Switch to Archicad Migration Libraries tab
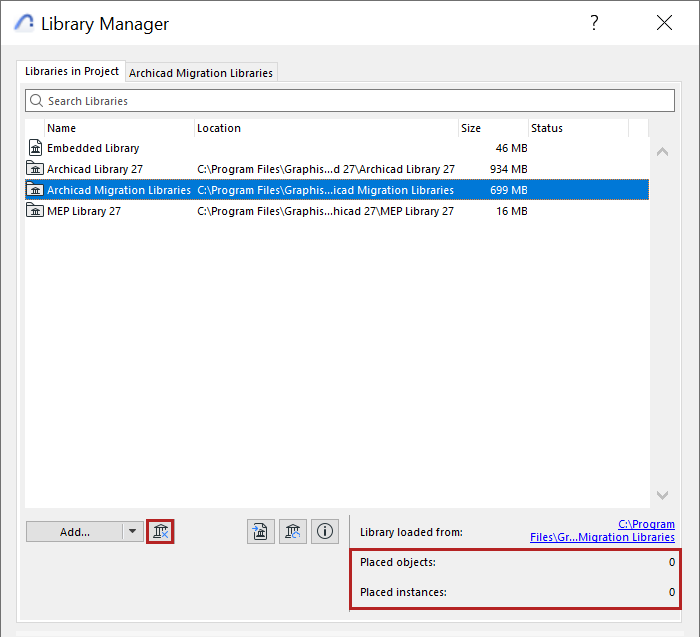Image resolution: width=700 pixels, height=637 pixels. pyautogui.click(x=201, y=73)
